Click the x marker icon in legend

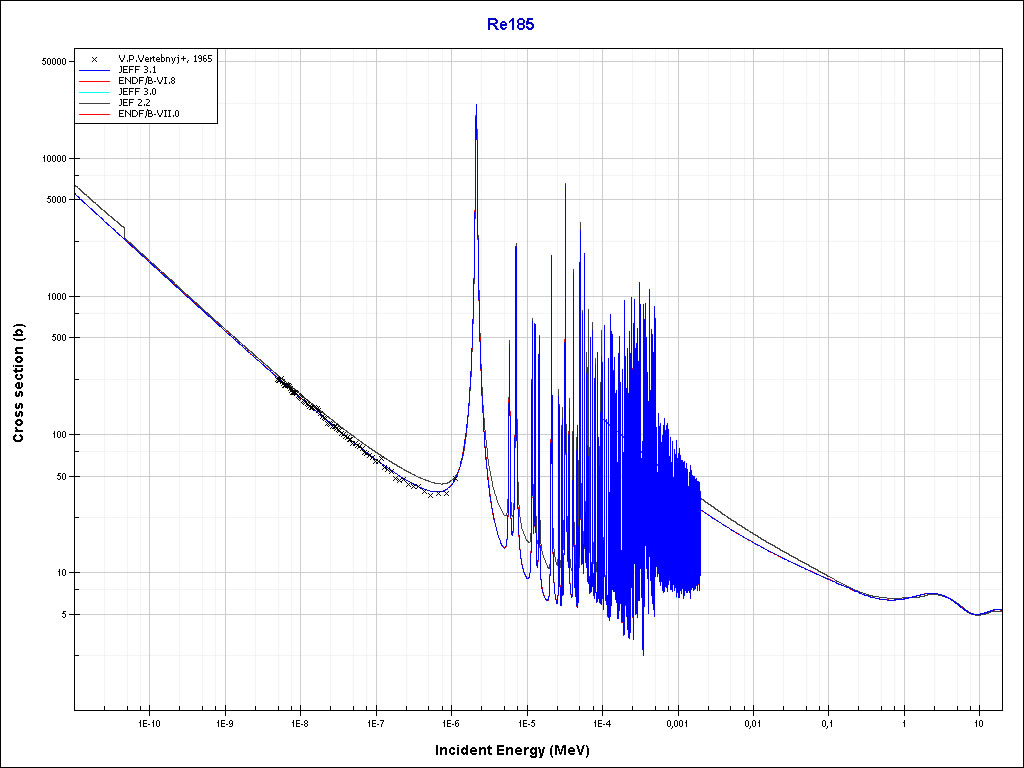coord(94,59)
